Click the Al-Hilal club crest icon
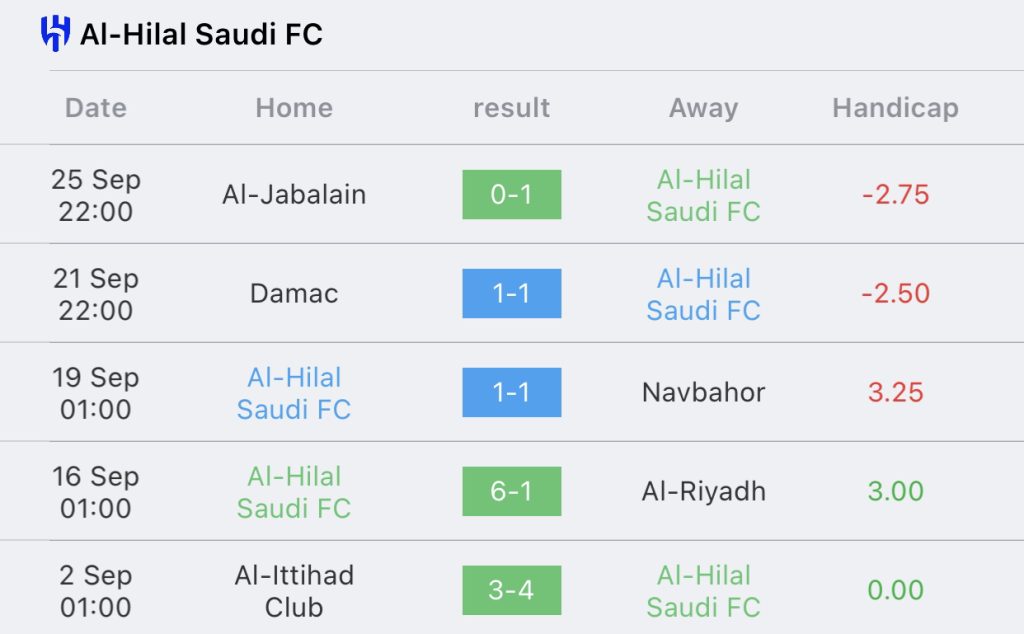 [x=55, y=33]
